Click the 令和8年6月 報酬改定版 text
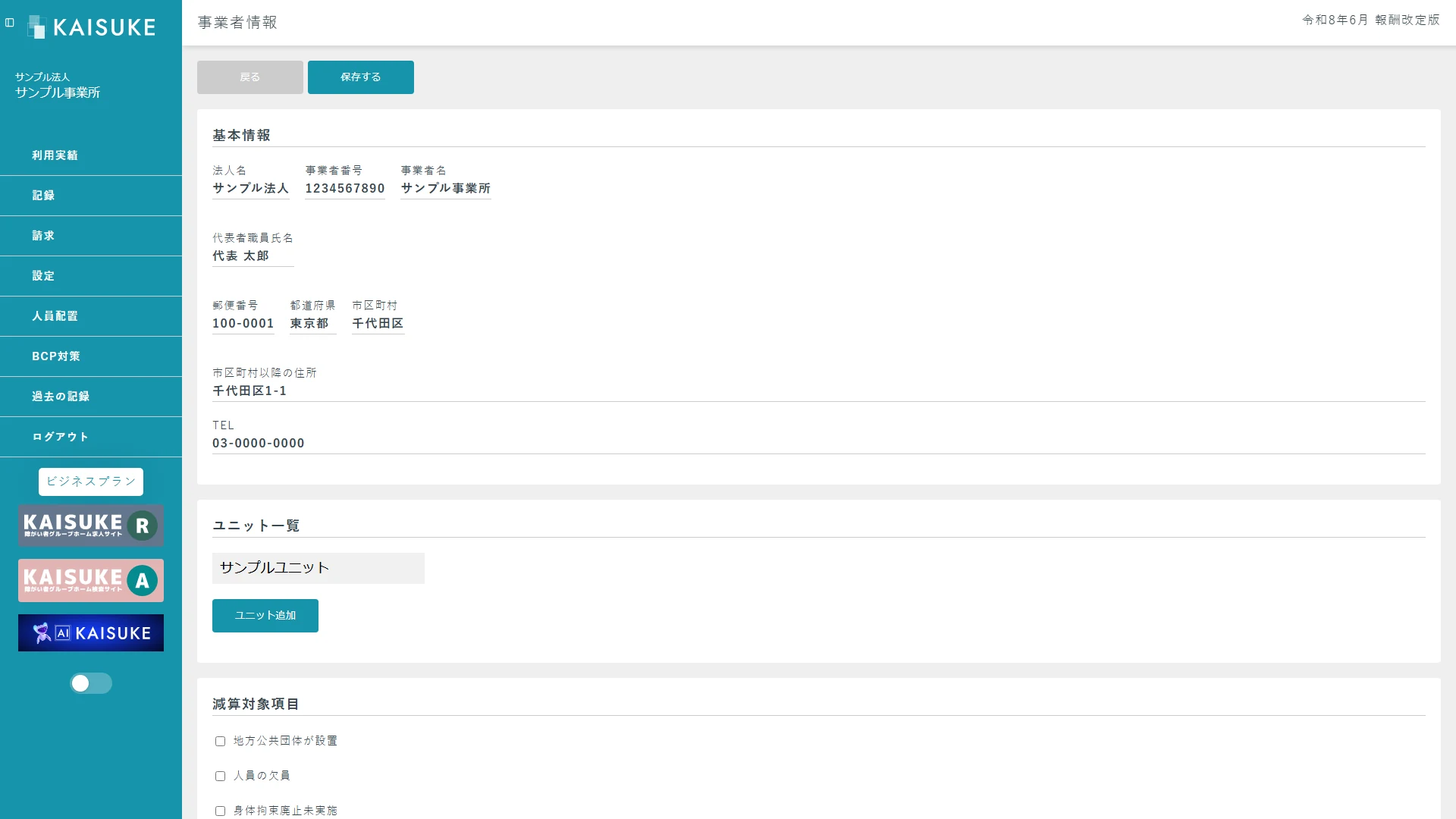 (x=1371, y=20)
